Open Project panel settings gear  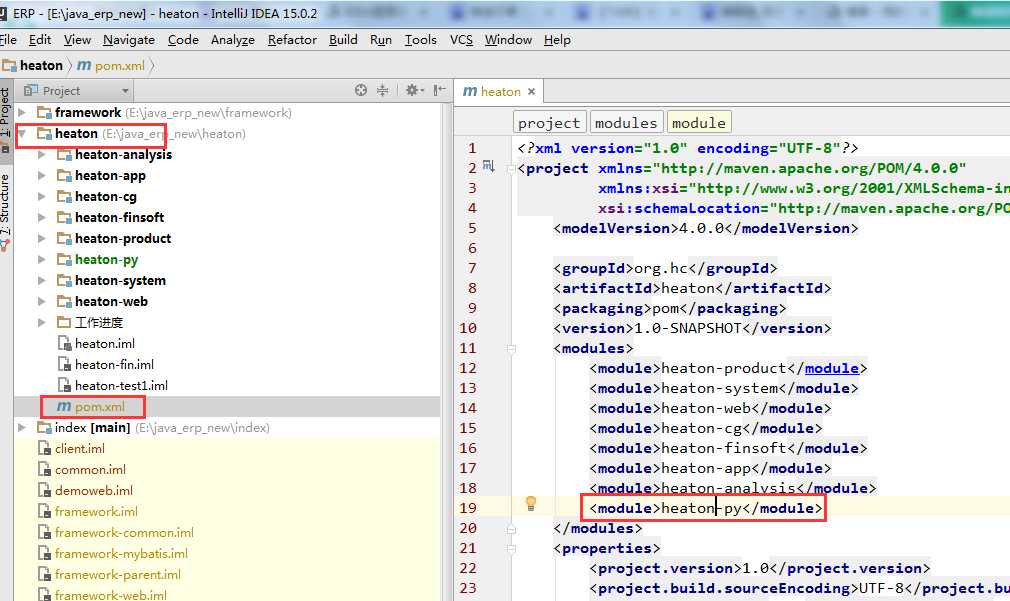[414, 90]
